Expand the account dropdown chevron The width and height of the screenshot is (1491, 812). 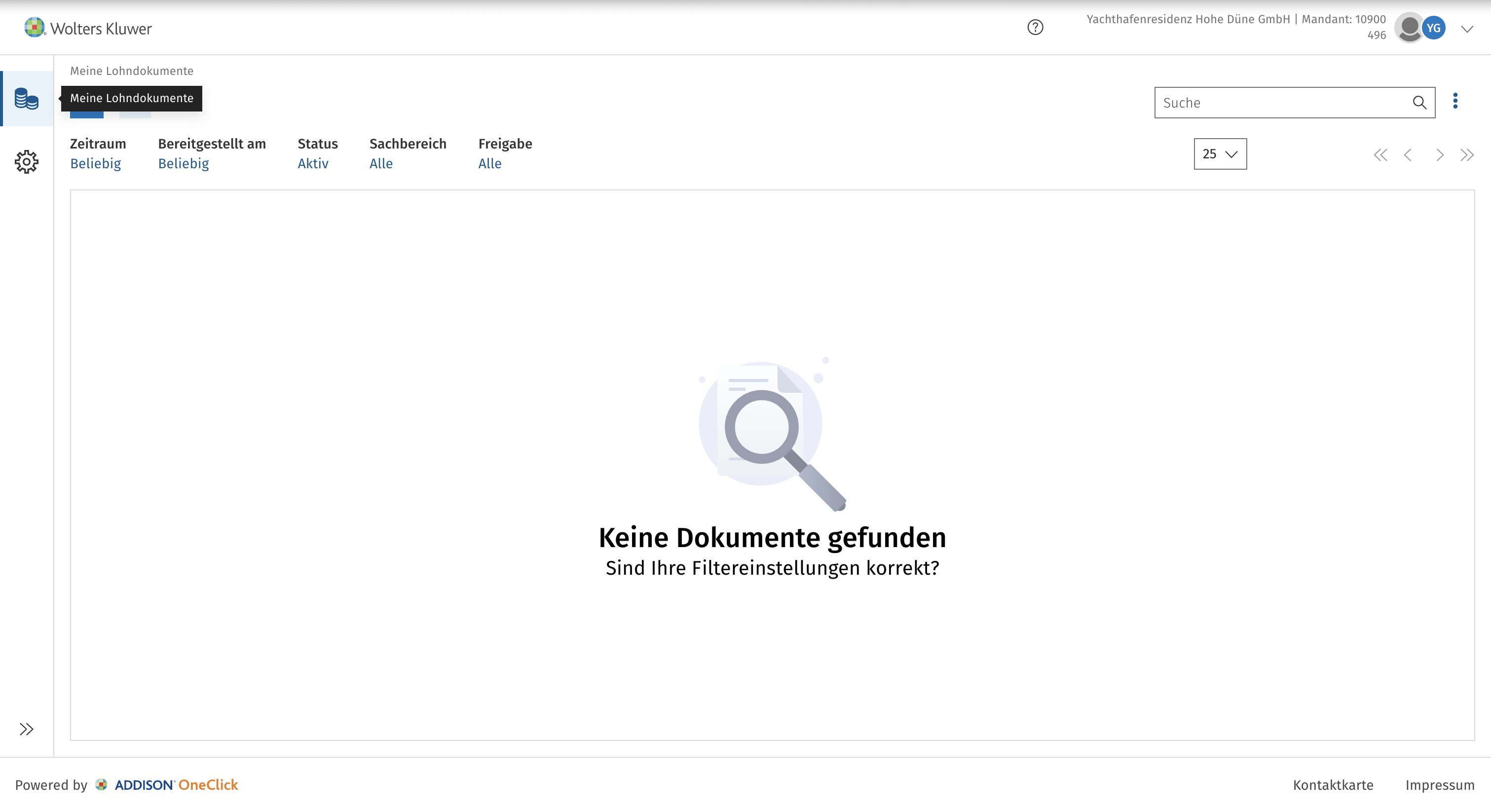[x=1467, y=28]
